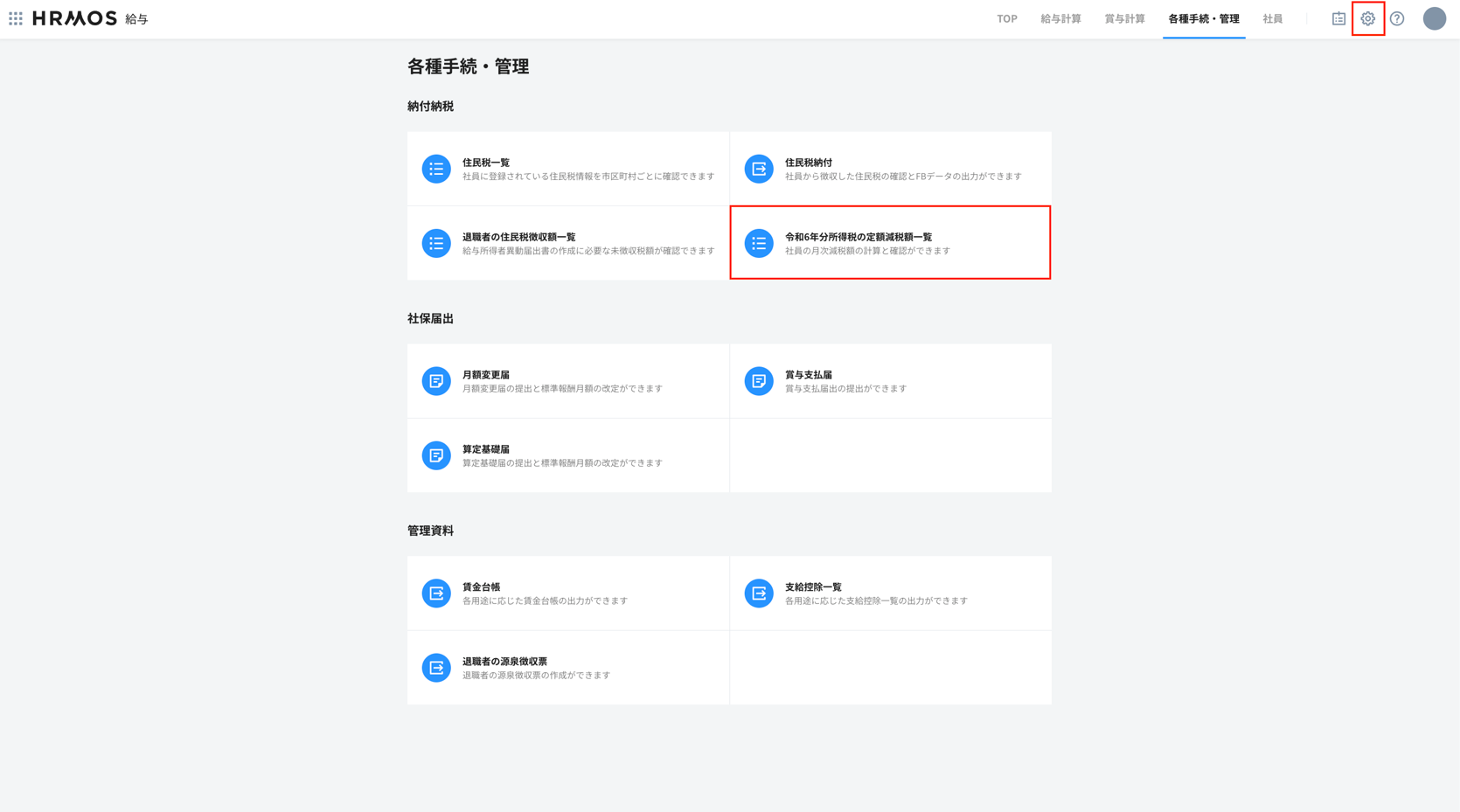Open the user profile avatar

click(1434, 18)
